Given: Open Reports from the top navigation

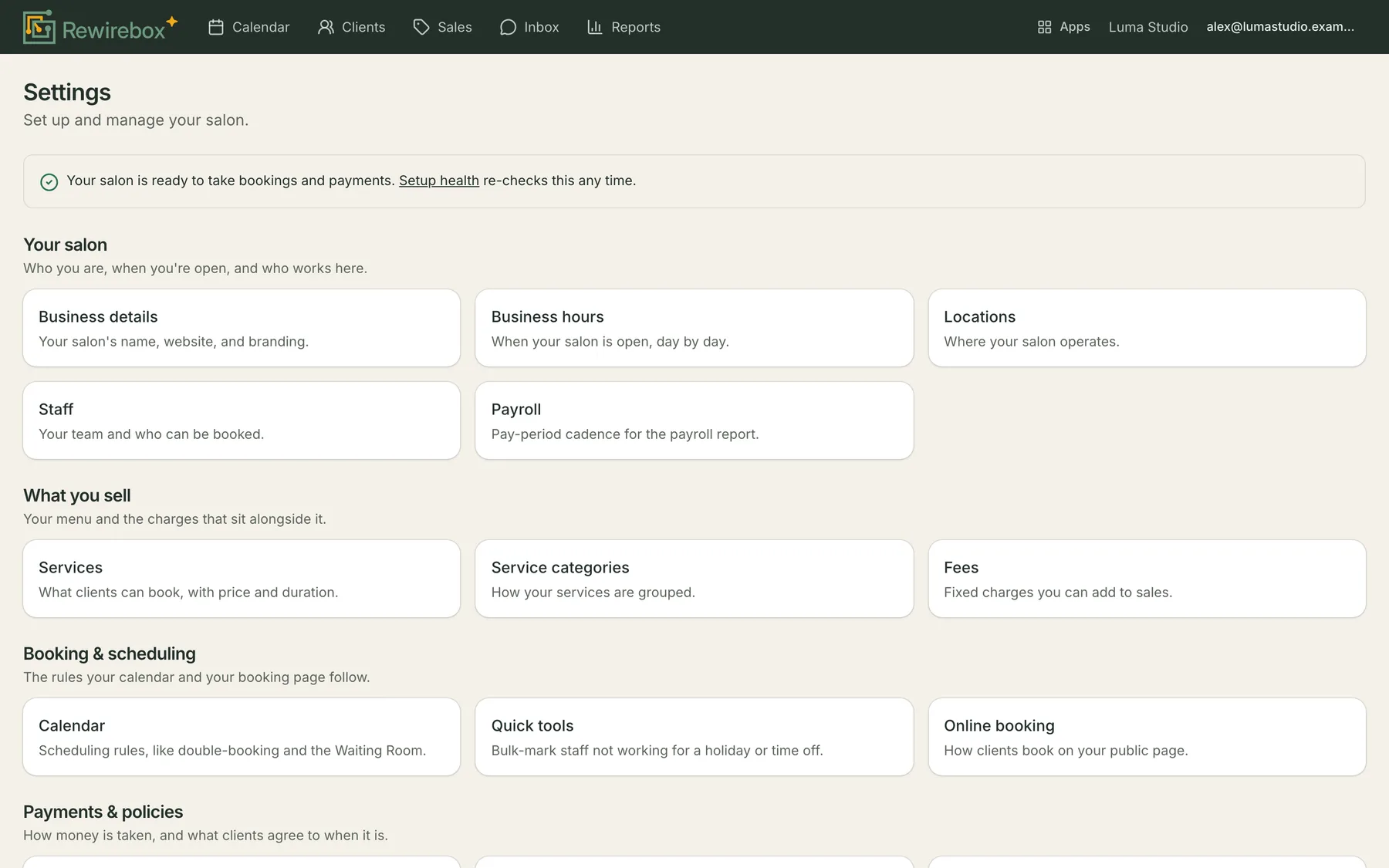Looking at the screenshot, I should click(x=624, y=27).
